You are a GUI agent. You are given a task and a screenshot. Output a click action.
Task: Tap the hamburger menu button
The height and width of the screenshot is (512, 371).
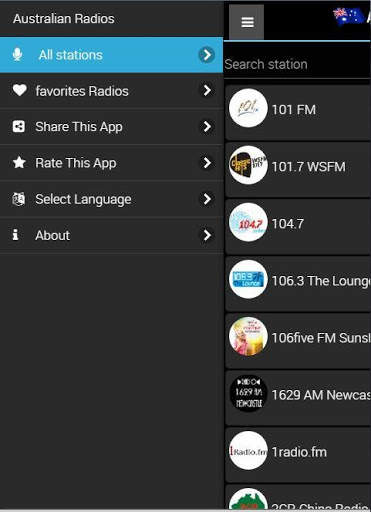[x=246, y=22]
